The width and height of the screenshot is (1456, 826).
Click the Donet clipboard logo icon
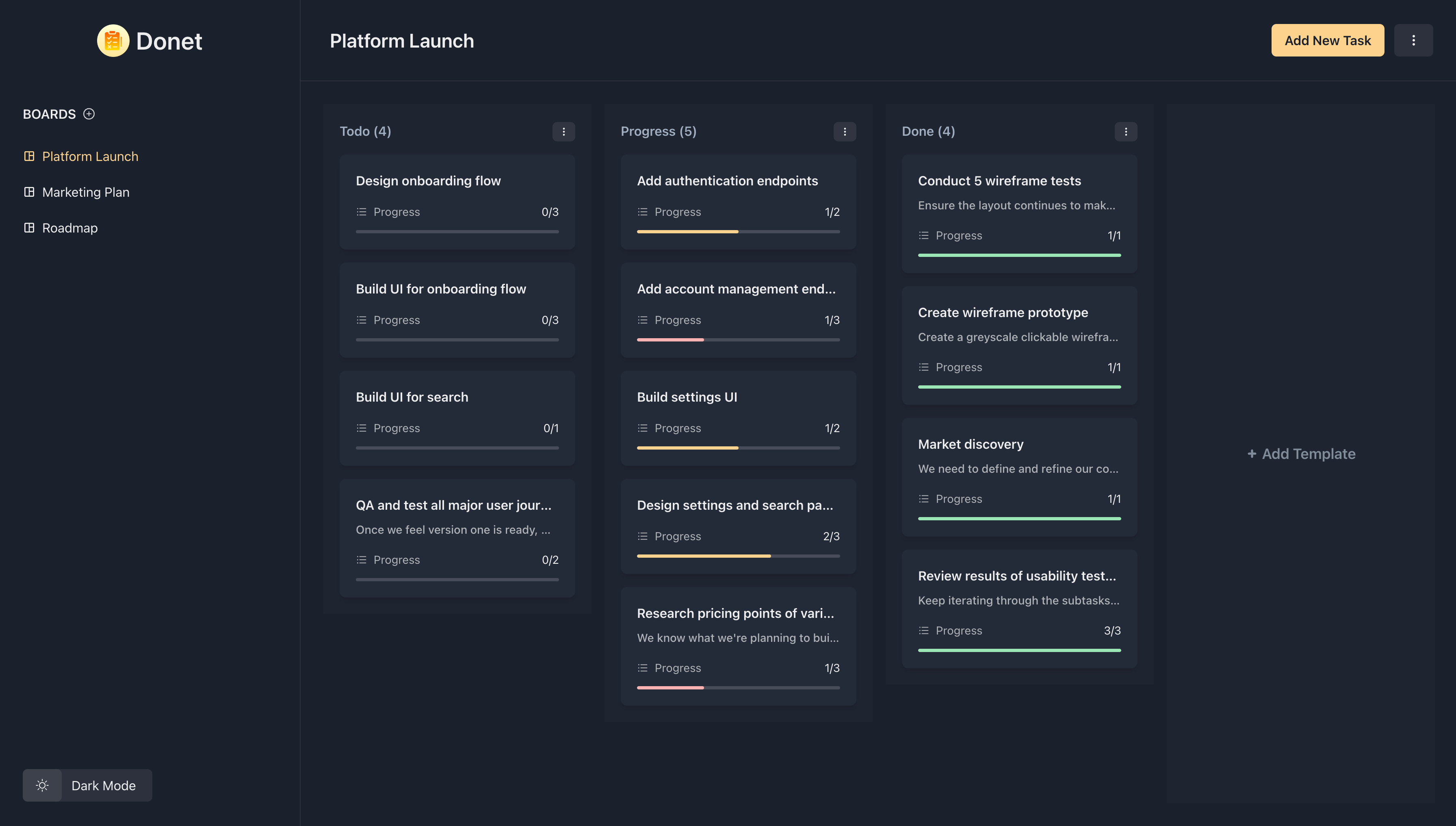[113, 41]
